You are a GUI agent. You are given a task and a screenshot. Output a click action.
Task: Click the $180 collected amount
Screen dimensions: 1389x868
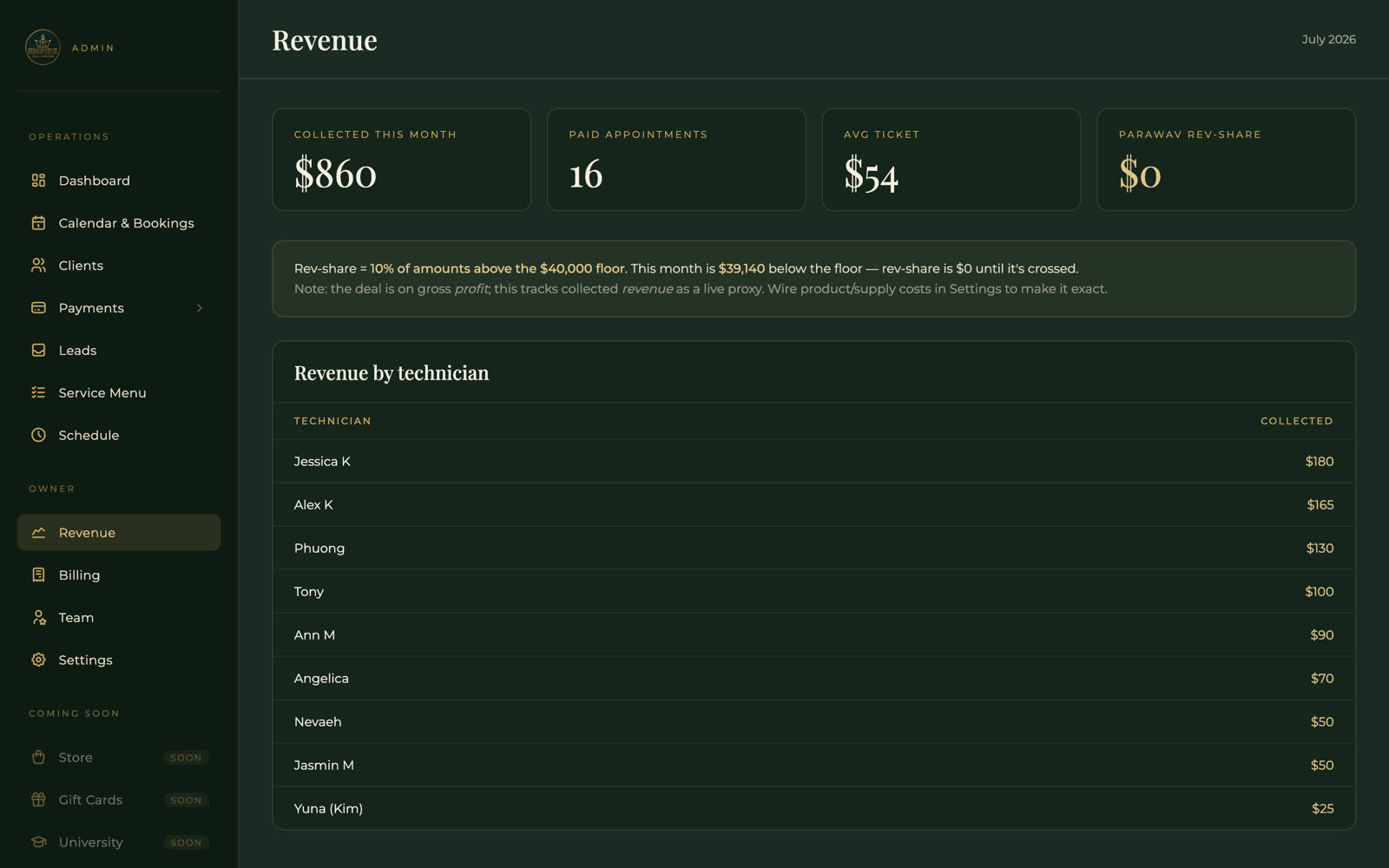1320,462
